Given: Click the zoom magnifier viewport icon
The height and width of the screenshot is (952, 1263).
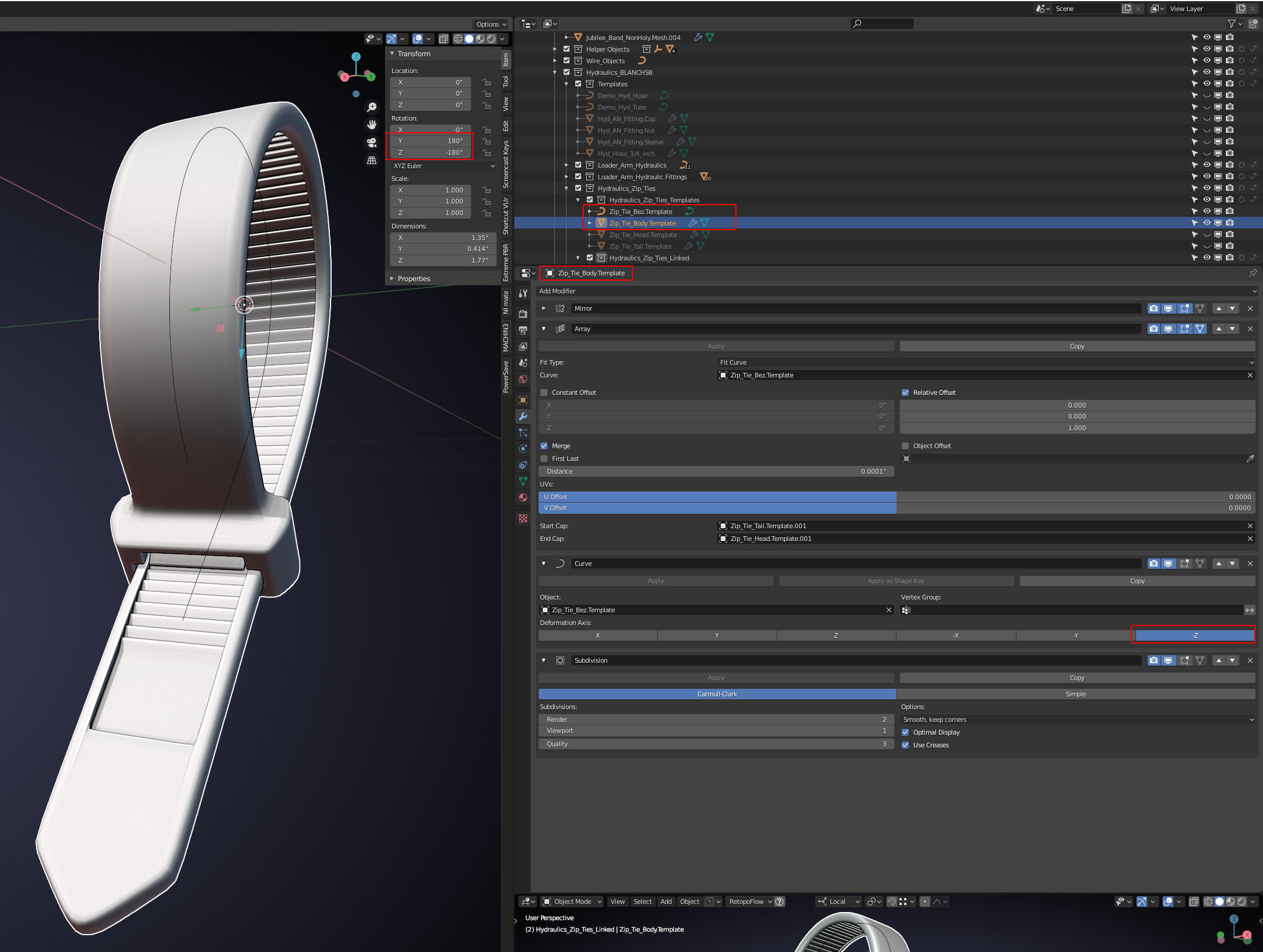Looking at the screenshot, I should point(372,107).
